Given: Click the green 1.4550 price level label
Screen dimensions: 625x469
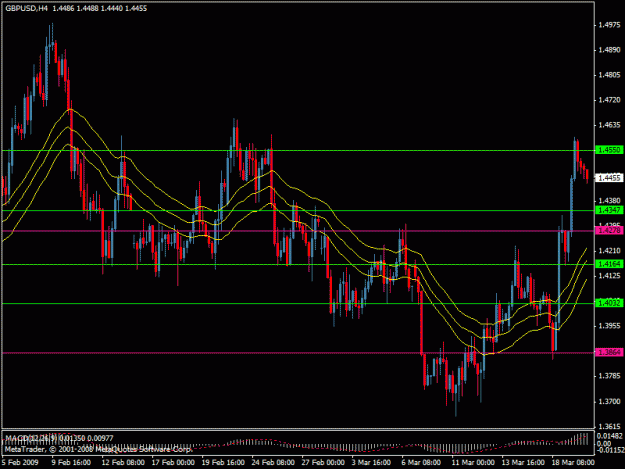Looking at the screenshot, I should (609, 150).
